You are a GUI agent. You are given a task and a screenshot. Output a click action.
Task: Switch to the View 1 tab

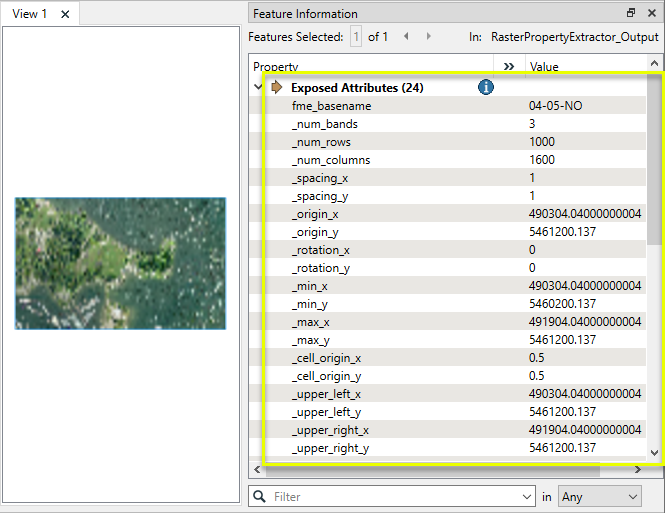(29, 14)
